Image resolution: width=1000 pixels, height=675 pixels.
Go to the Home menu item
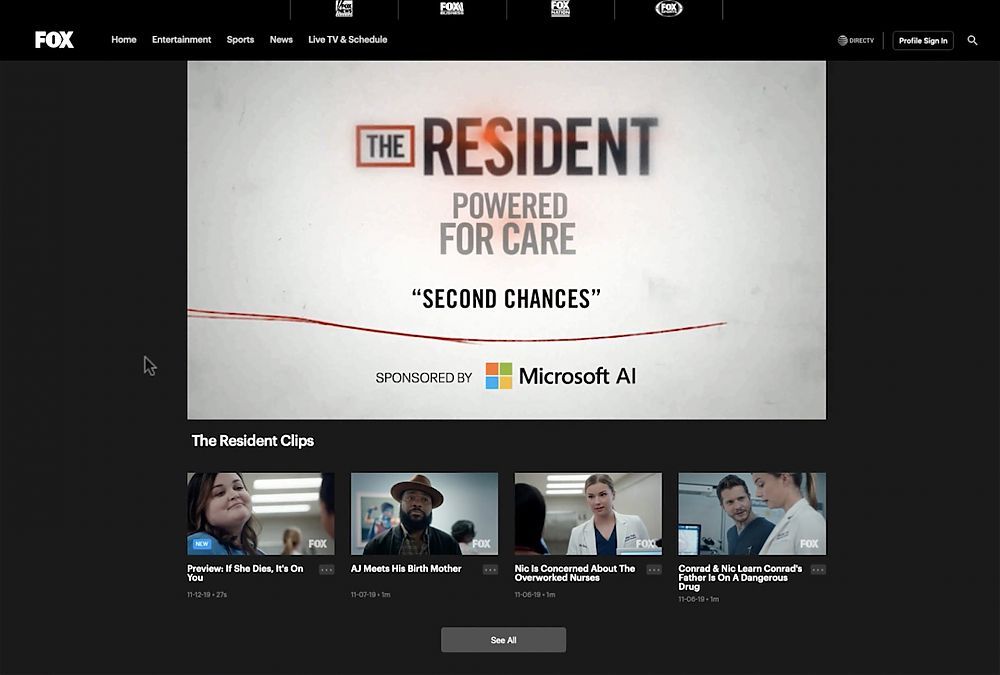tap(124, 40)
